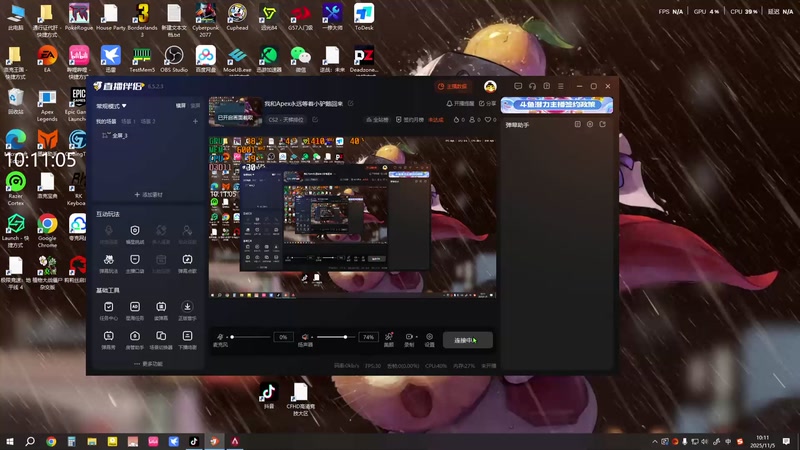Open 弹幕秀 tool
The height and width of the screenshot is (450, 800).
[x=109, y=340]
